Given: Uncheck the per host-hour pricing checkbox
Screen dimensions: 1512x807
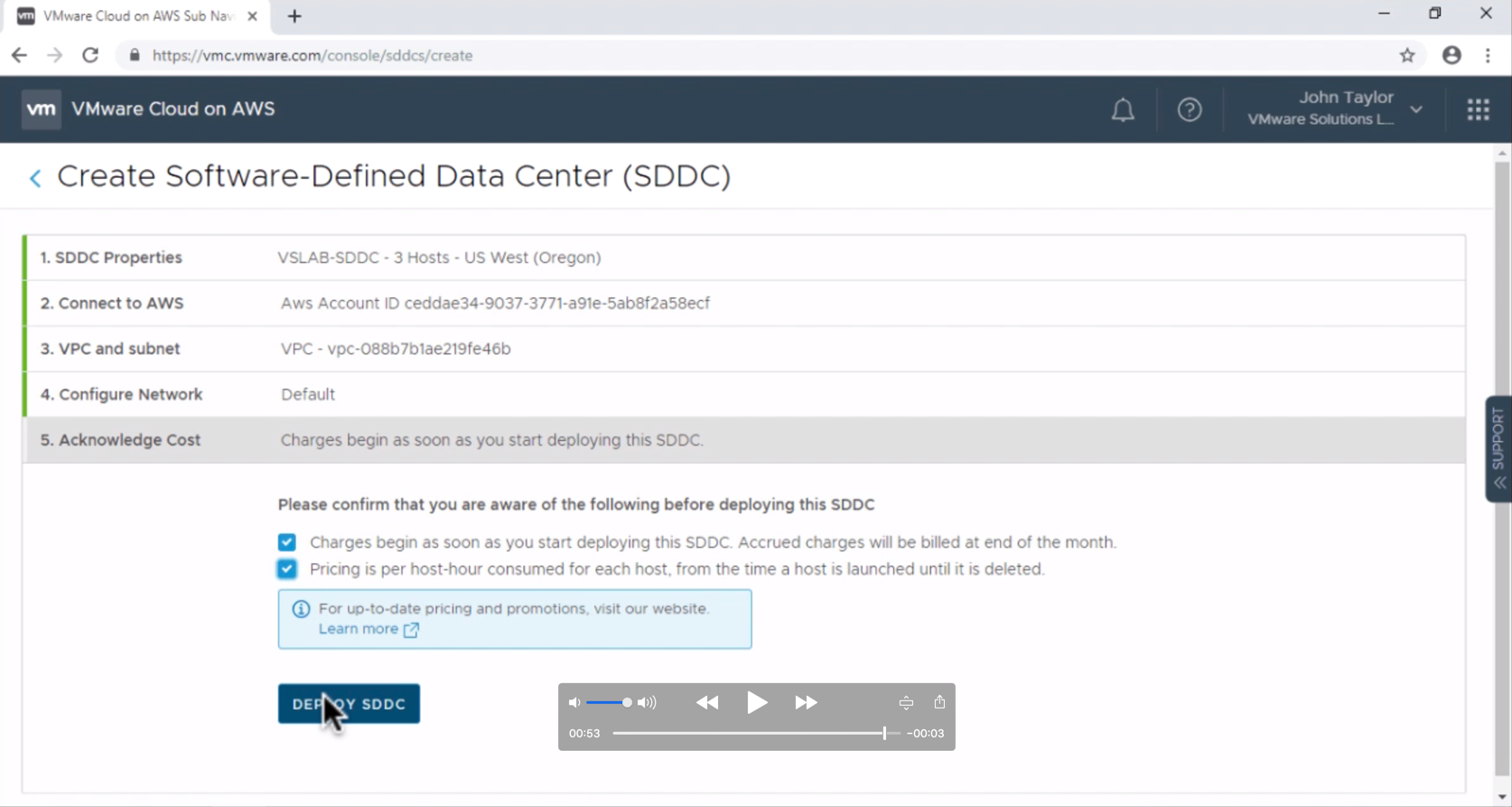Looking at the screenshot, I should click(x=286, y=568).
